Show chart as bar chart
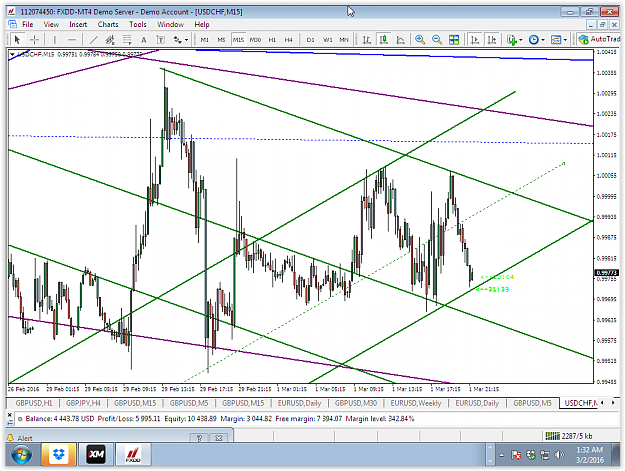 pyautogui.click(x=367, y=39)
